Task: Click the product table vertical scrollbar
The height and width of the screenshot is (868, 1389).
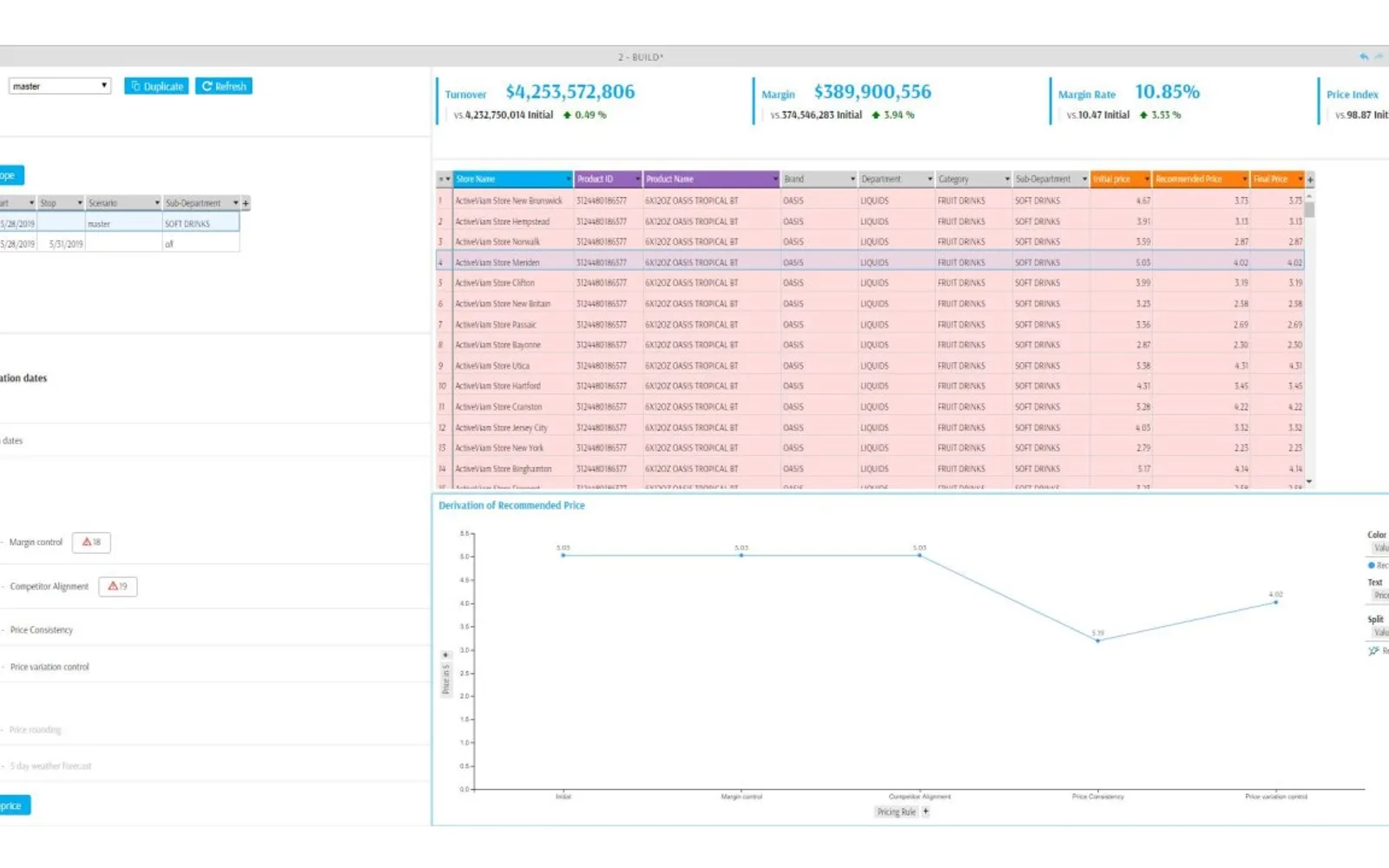Action: (1309, 209)
